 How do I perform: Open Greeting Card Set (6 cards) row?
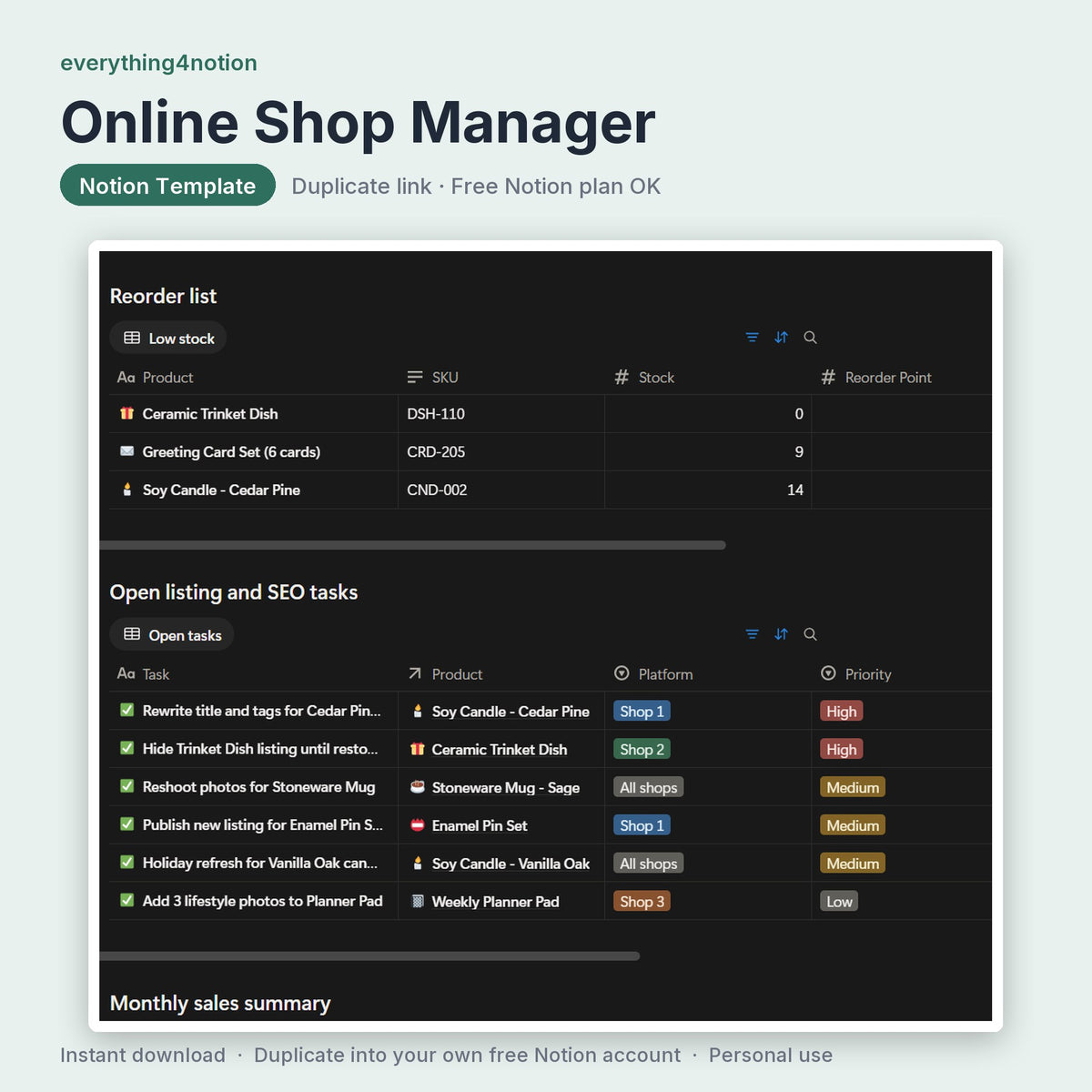point(231,451)
